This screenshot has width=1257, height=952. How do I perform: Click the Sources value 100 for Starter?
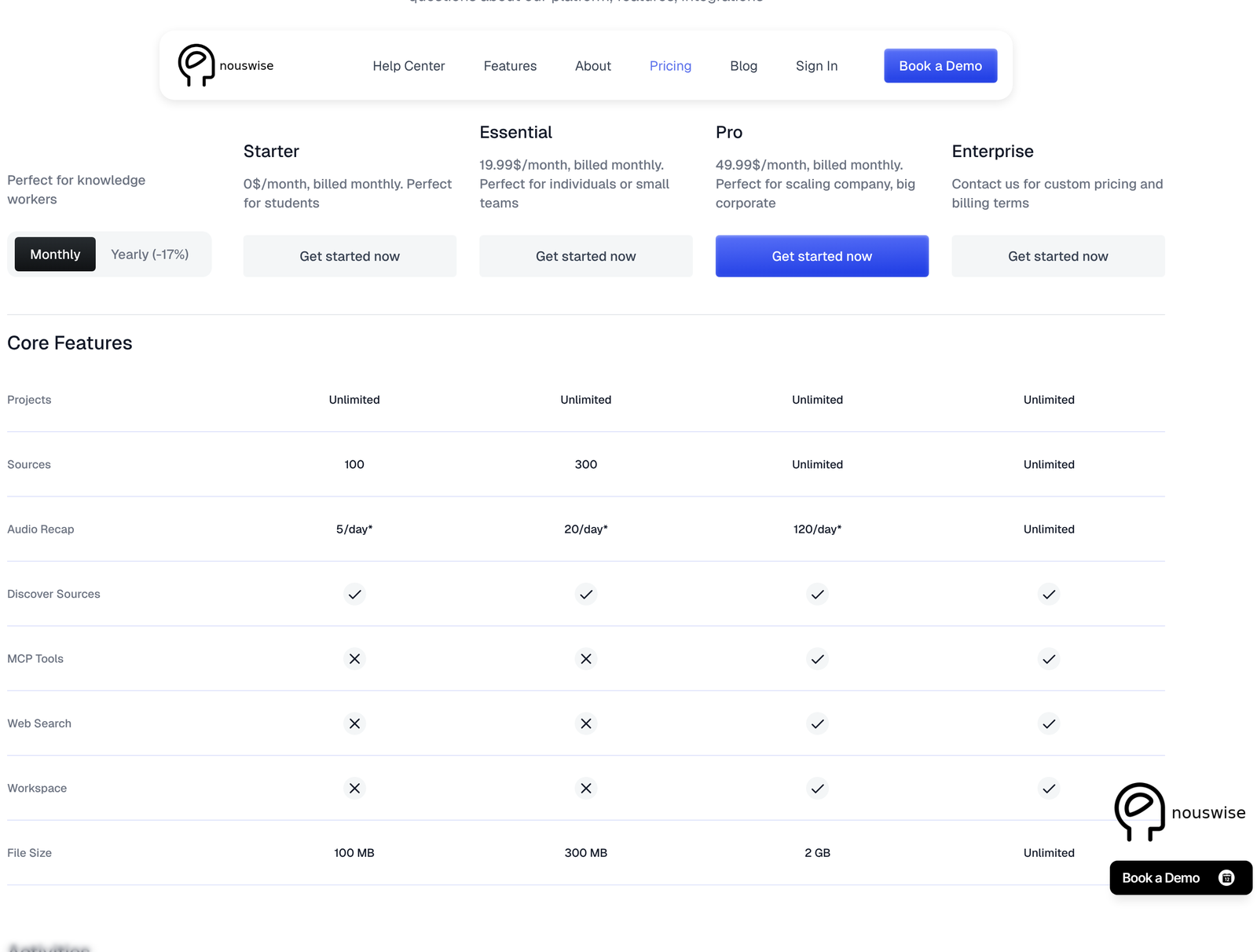click(x=354, y=465)
